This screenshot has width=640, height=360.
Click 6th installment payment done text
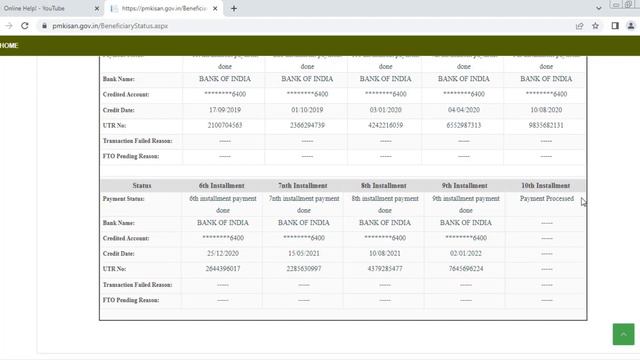(x=223, y=204)
